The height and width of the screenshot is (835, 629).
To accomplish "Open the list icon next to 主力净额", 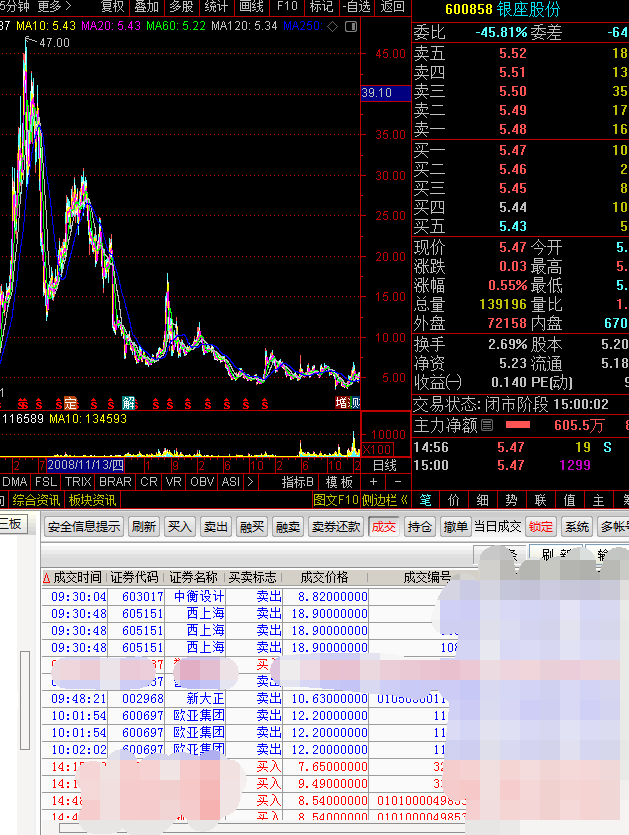I will tap(487, 425).
